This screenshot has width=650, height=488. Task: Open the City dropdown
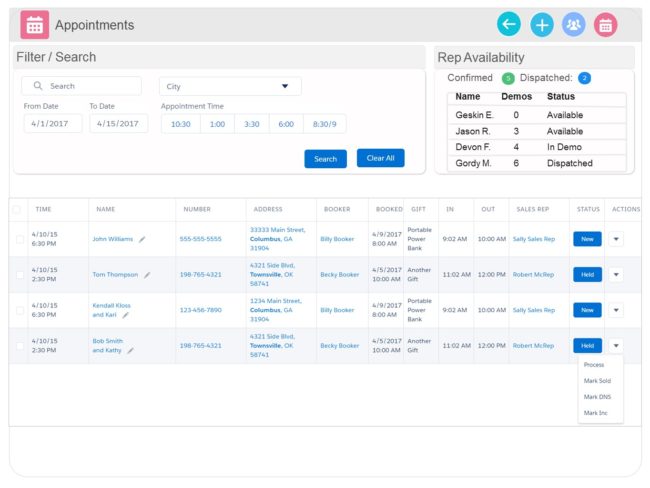(x=230, y=86)
